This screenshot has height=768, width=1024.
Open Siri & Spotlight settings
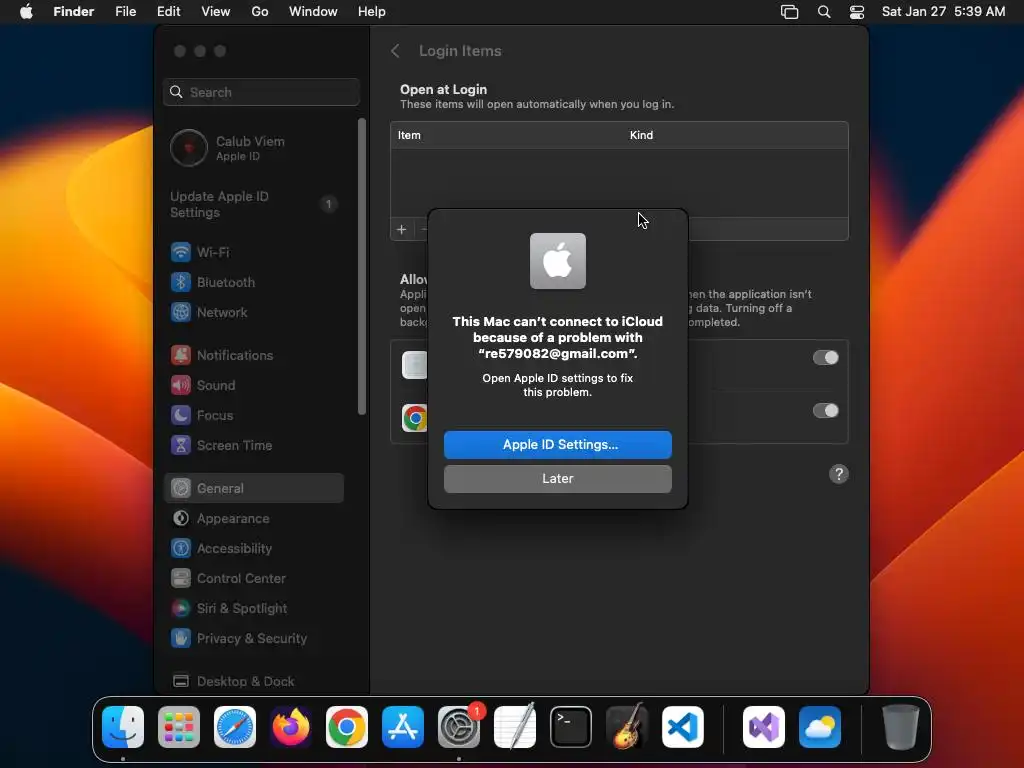pyautogui.click(x=253, y=609)
